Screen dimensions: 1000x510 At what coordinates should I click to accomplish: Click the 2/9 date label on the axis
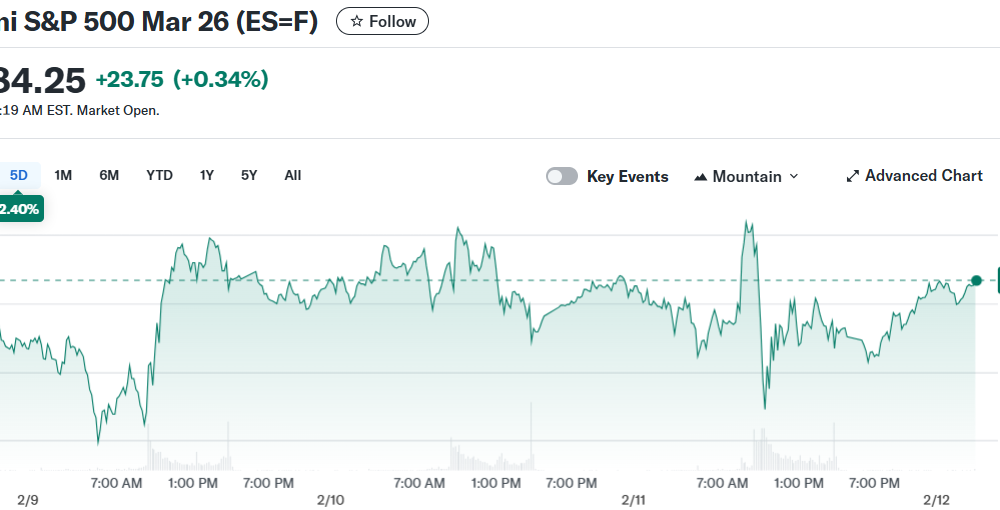(27, 500)
